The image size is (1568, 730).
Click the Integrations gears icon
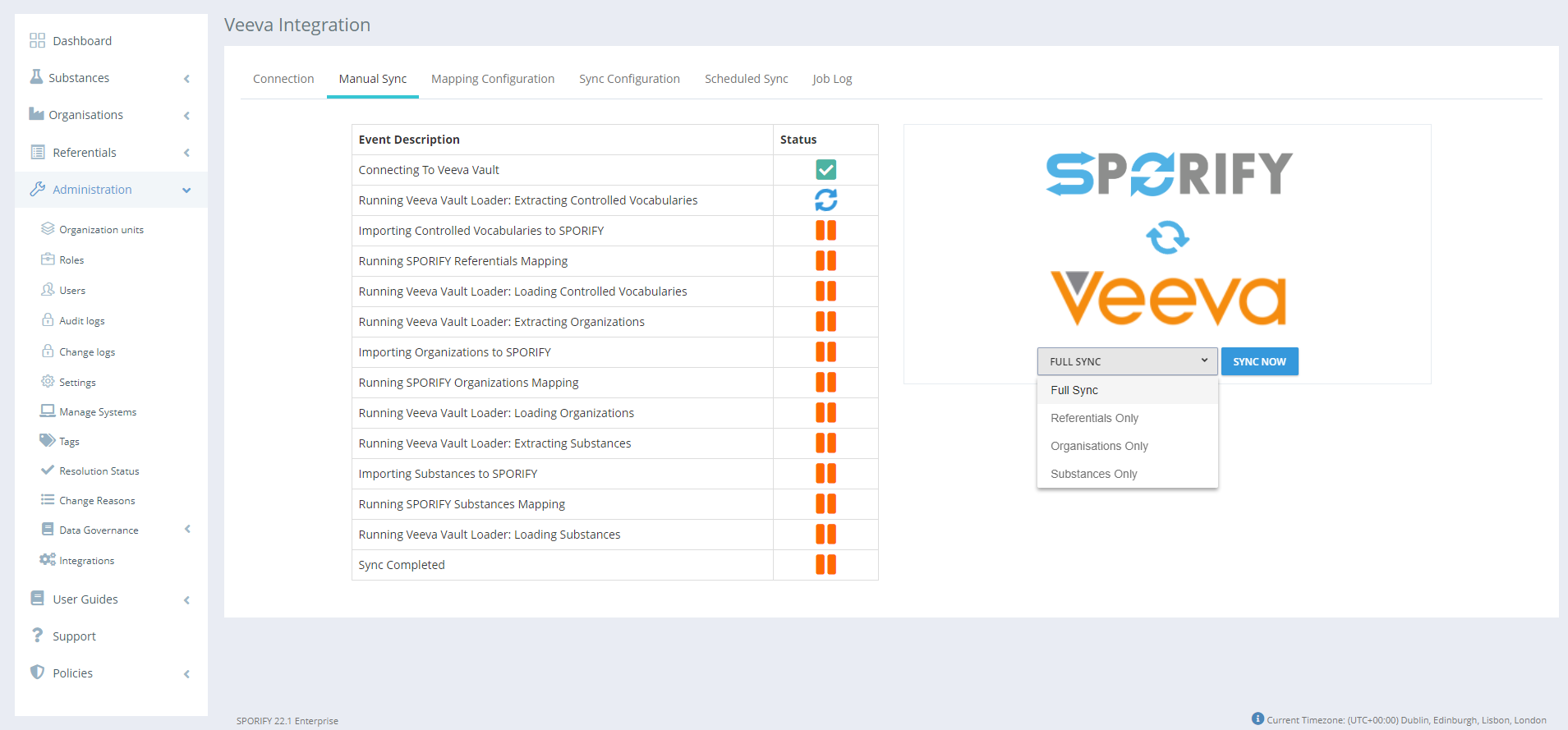tap(48, 560)
